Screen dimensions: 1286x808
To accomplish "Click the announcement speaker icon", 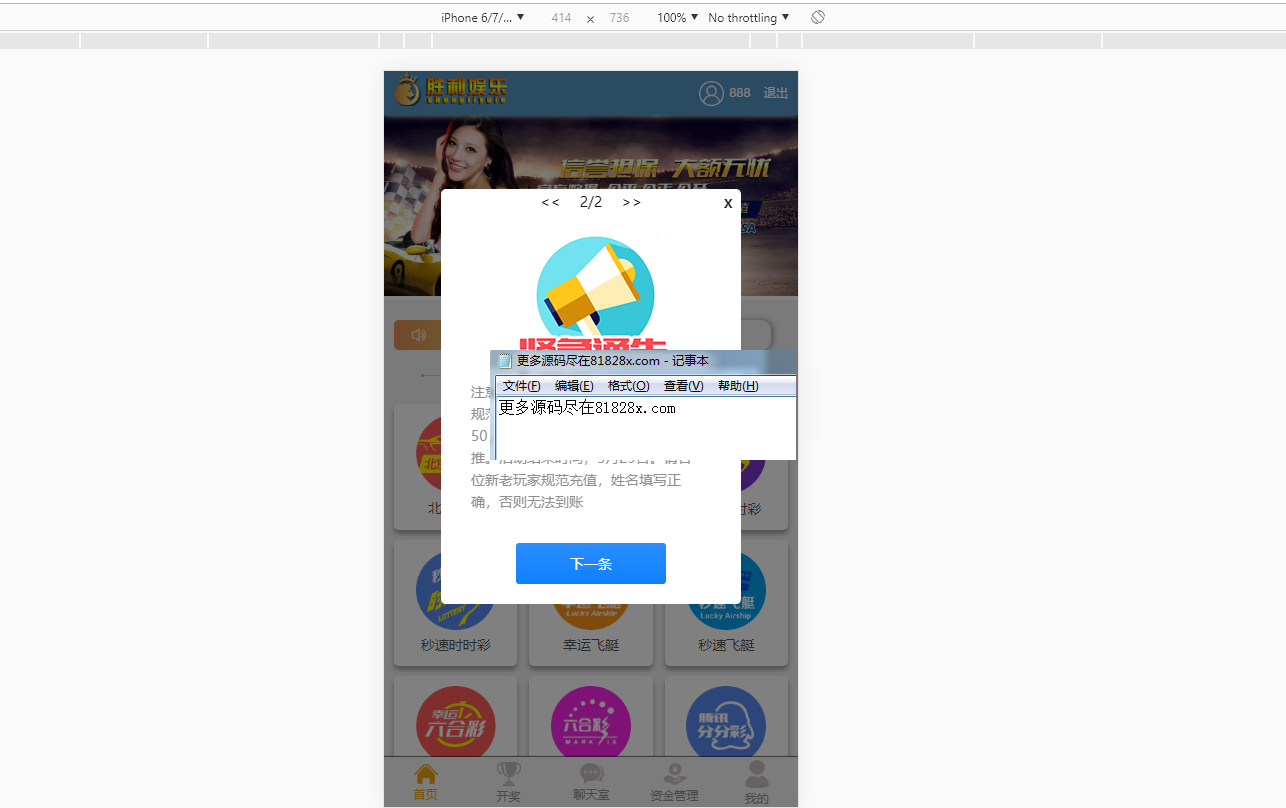I will [418, 335].
